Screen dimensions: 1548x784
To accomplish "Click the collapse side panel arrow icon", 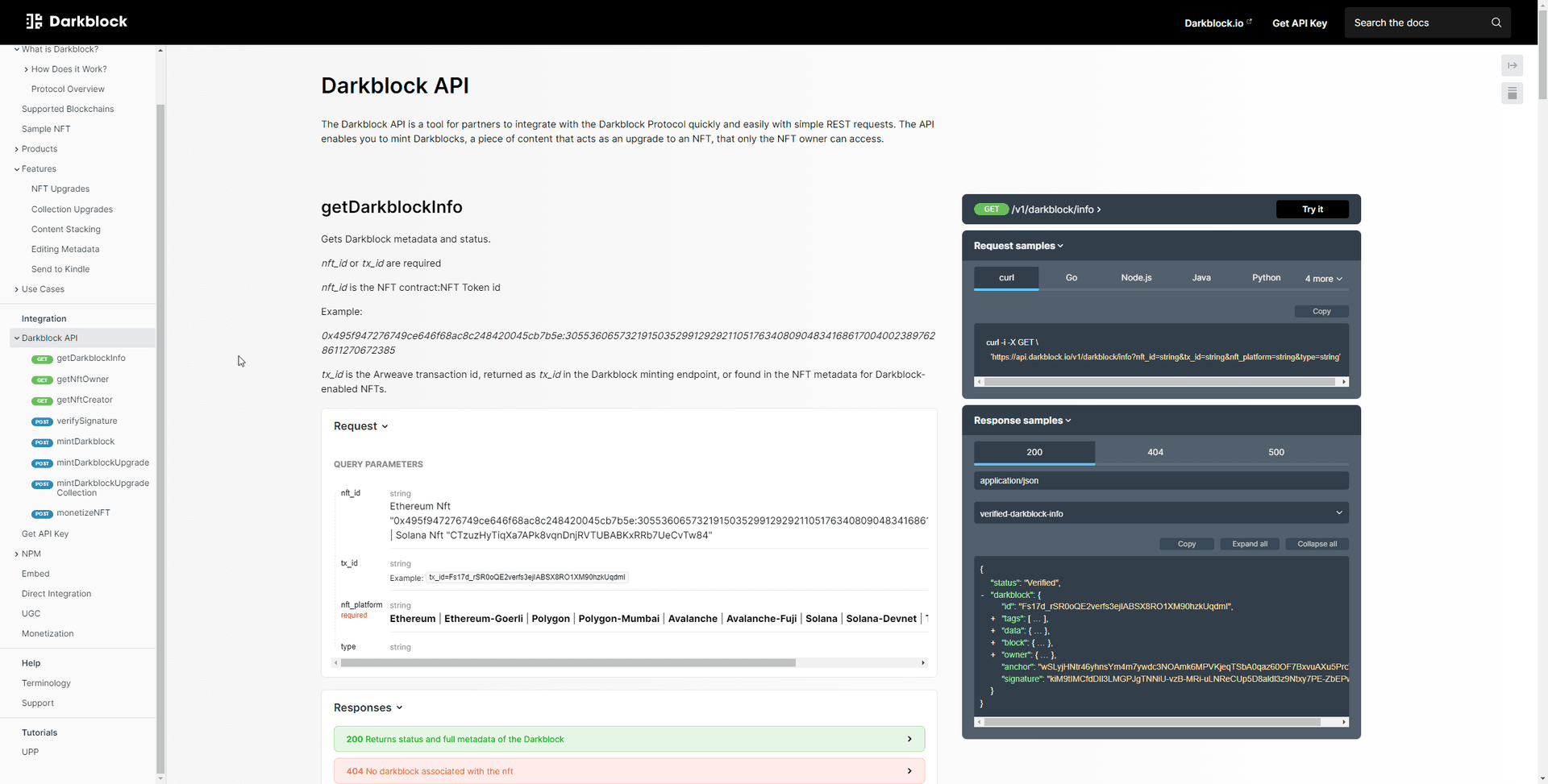I will point(1512,65).
